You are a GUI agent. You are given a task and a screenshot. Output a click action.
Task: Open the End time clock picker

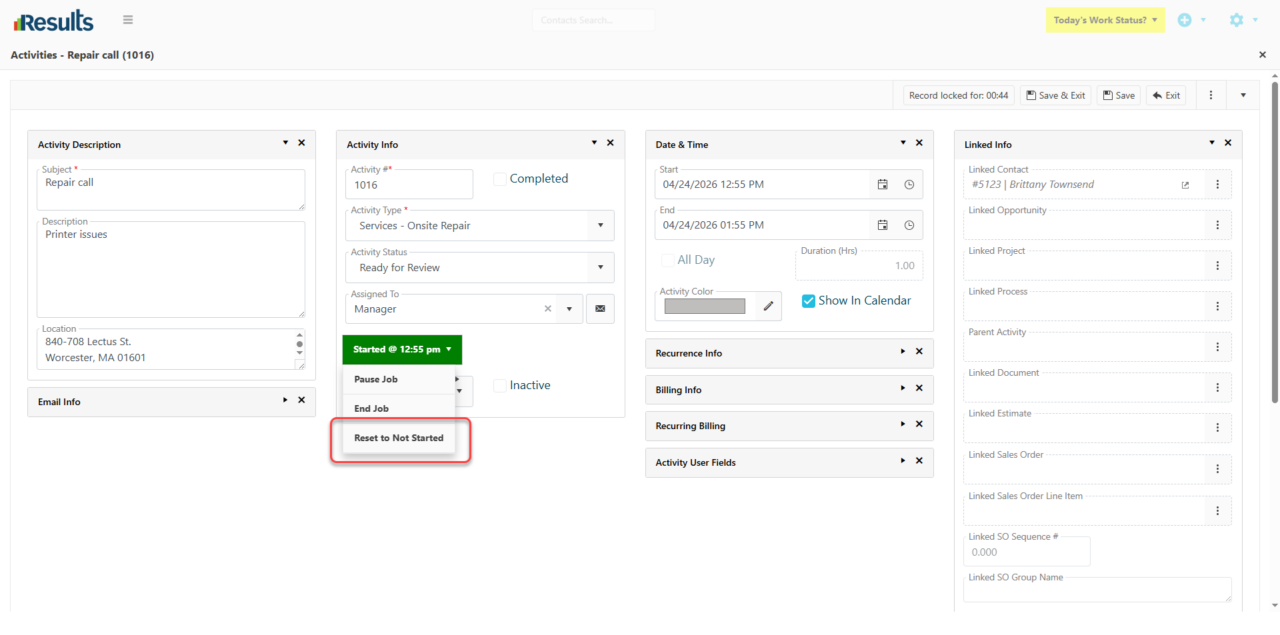click(x=909, y=225)
